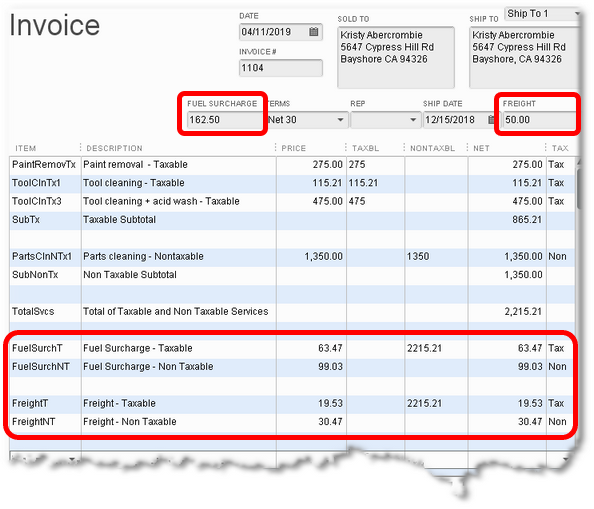
Task: Select the Invoice # 1104 field
Action: (281, 68)
